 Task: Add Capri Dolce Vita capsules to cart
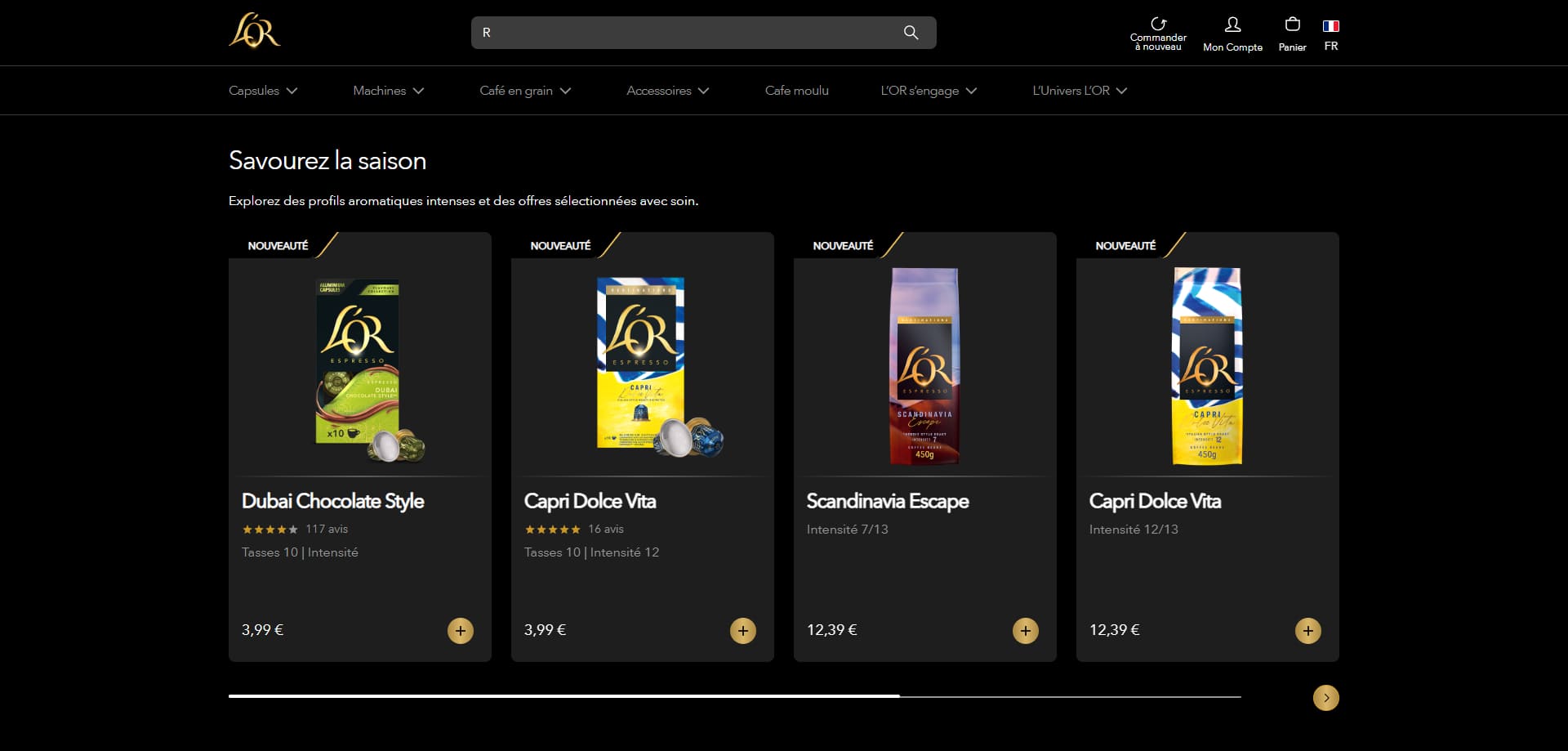pos(743,631)
